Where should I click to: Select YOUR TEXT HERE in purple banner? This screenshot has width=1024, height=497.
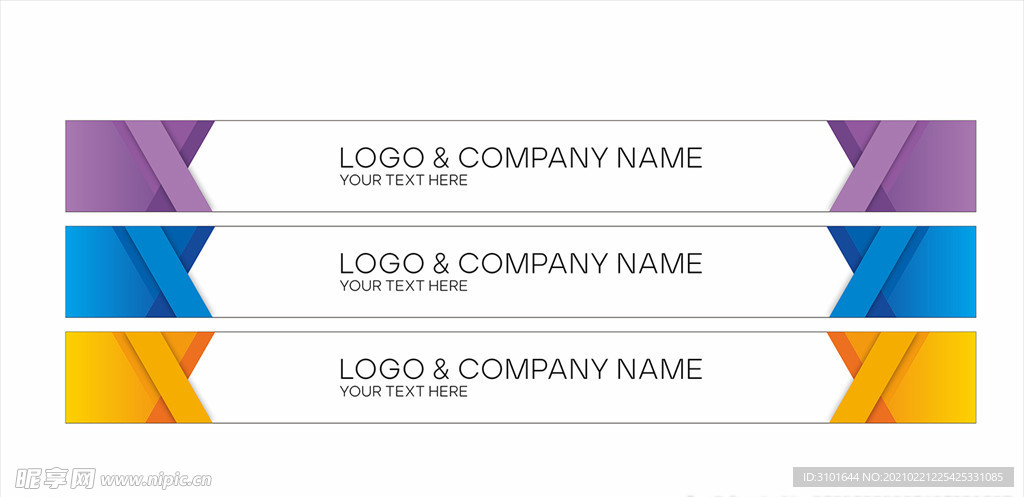pyautogui.click(x=404, y=180)
